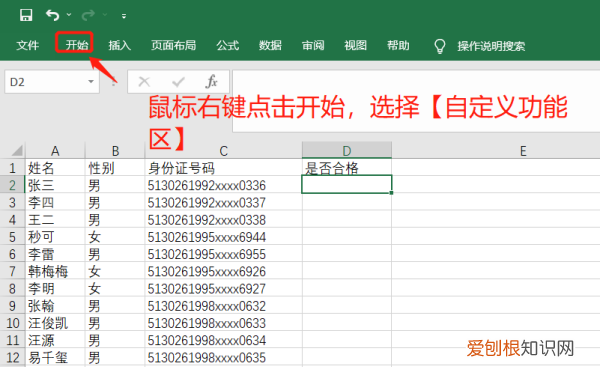Click ID cell 5130261995xxxx6927

coord(223,289)
